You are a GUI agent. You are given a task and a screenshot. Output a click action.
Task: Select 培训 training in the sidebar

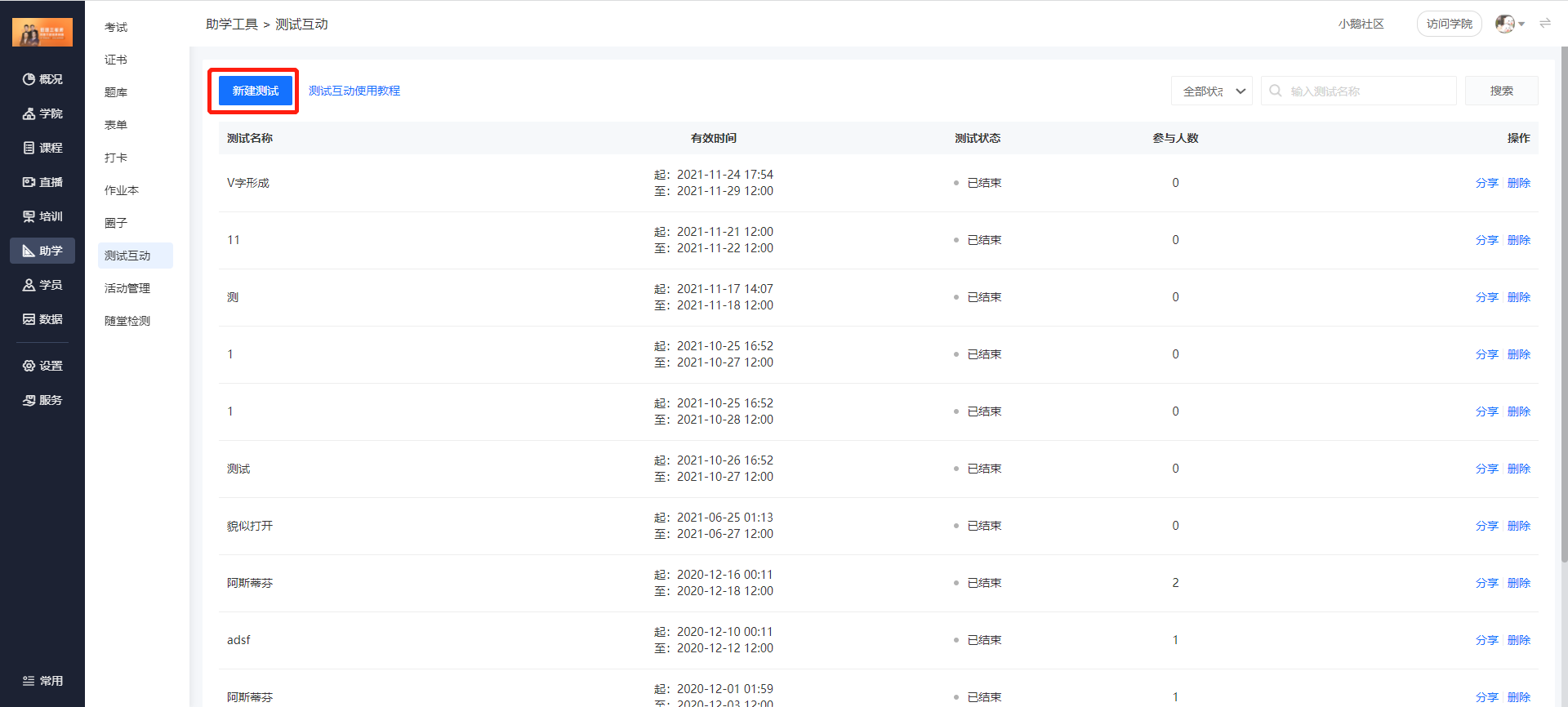42,216
